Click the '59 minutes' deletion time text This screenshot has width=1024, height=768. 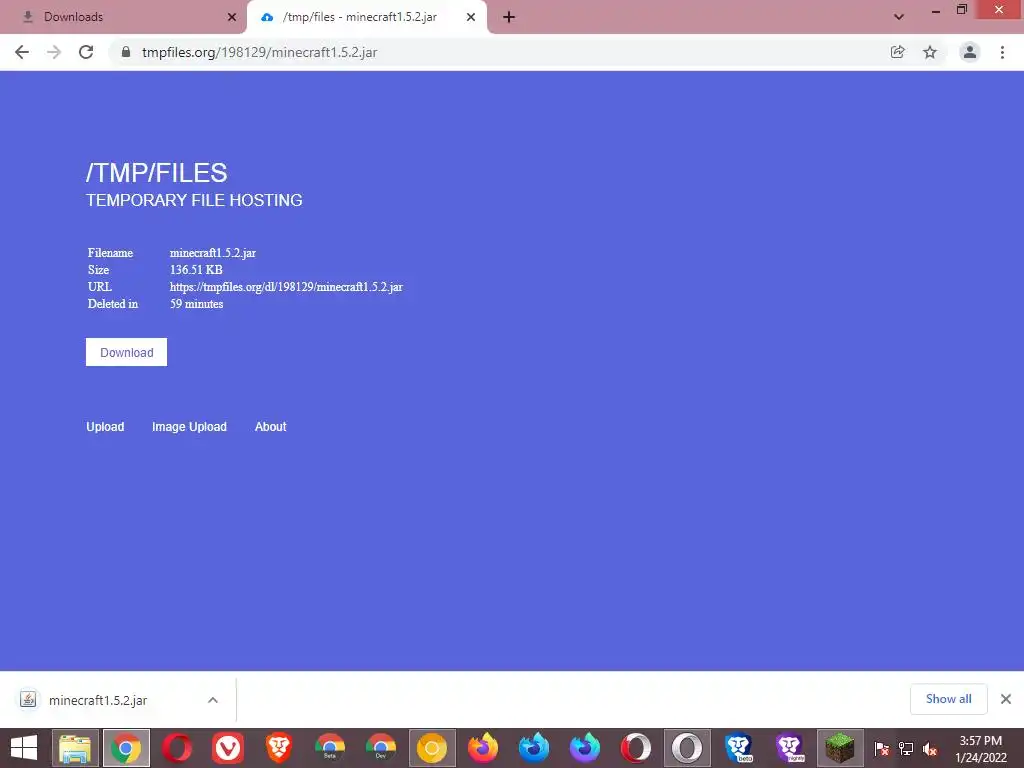pyautogui.click(x=197, y=304)
